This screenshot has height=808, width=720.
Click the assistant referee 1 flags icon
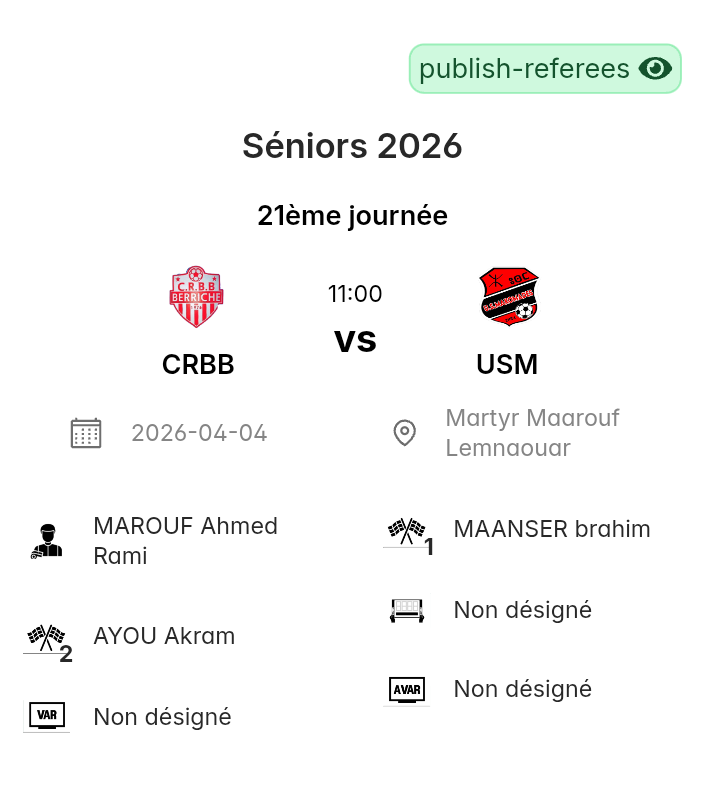point(406,531)
